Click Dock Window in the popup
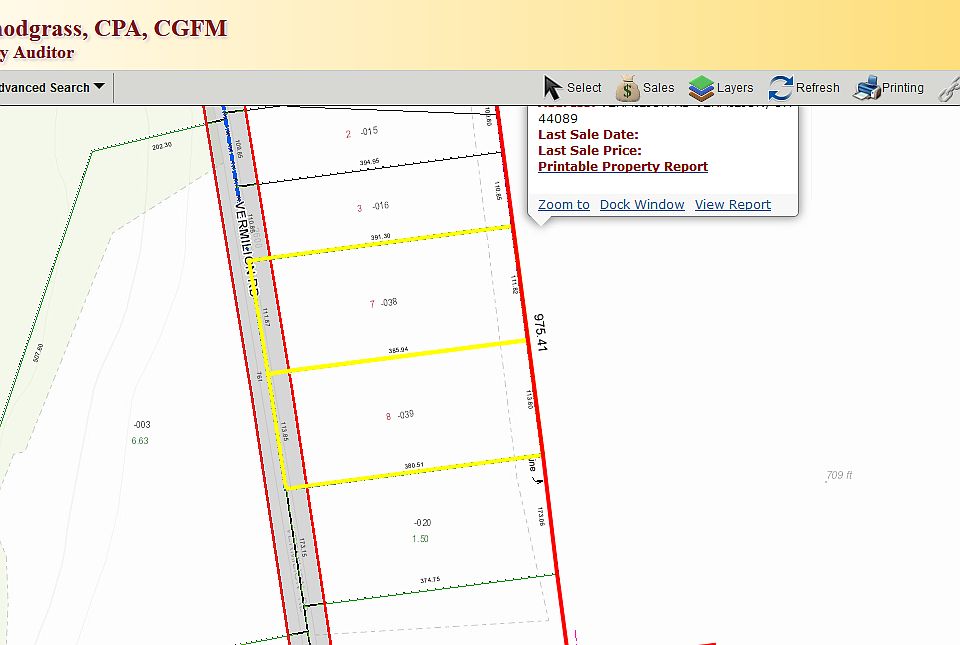This screenshot has width=960, height=645. click(642, 205)
